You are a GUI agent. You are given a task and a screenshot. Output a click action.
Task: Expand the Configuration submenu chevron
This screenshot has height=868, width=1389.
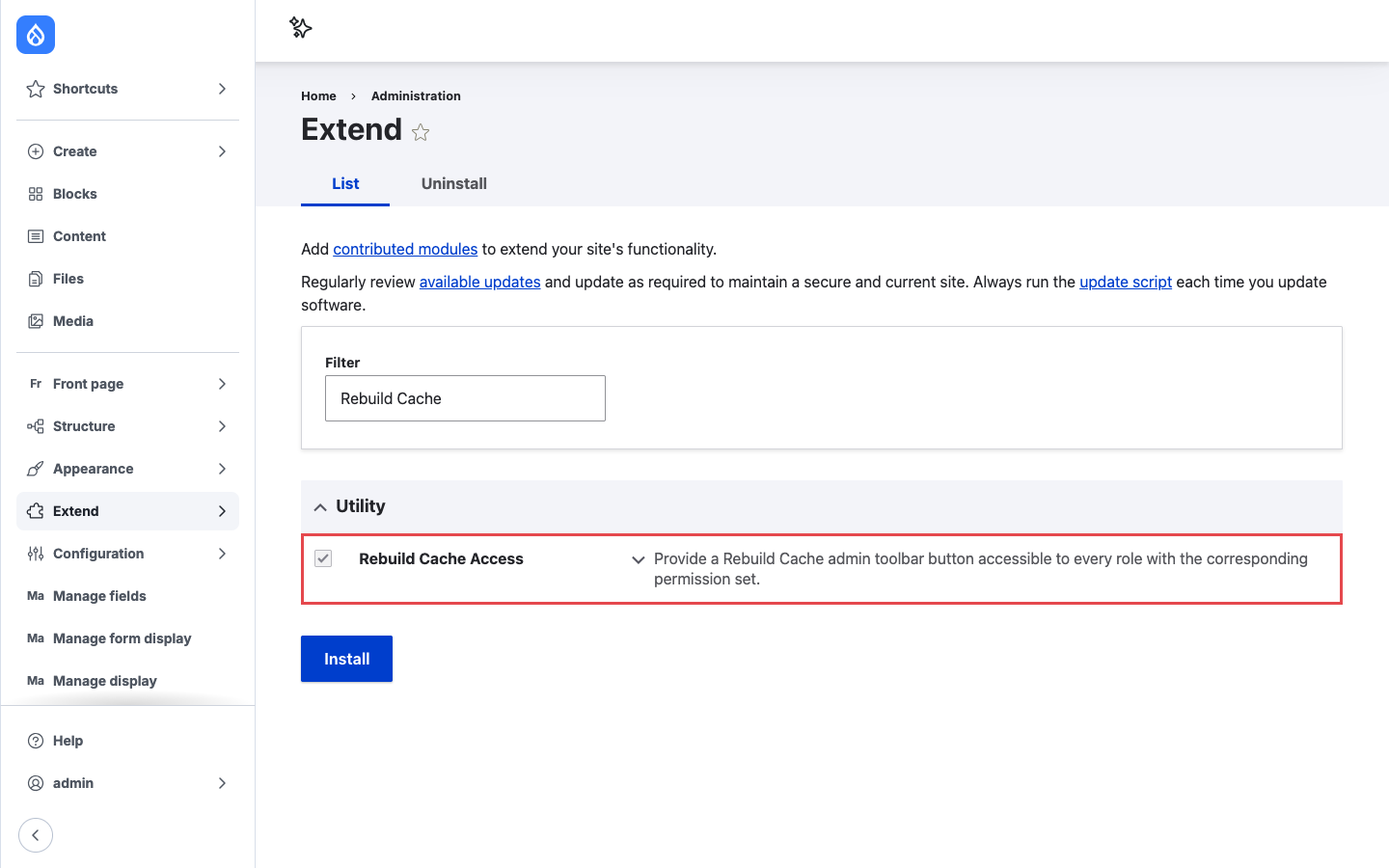point(222,554)
